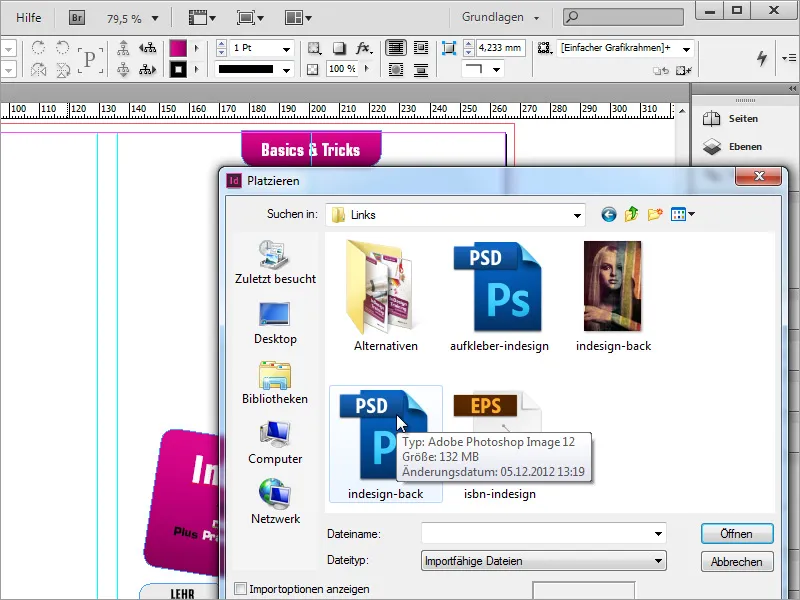Open the Dateiname combo box dropdown

pos(658,534)
